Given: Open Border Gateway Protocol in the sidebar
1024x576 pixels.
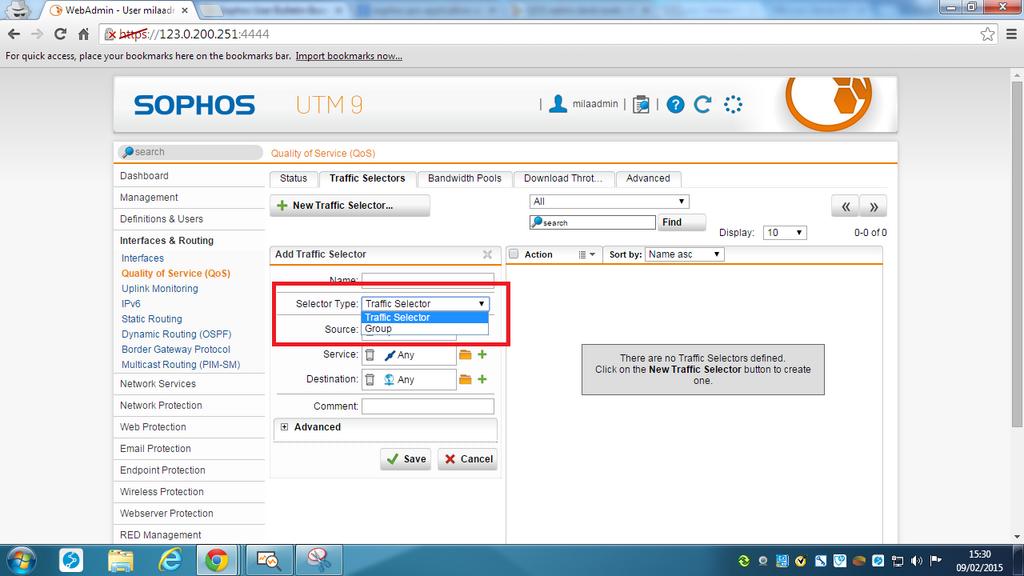Looking at the screenshot, I should click(176, 349).
